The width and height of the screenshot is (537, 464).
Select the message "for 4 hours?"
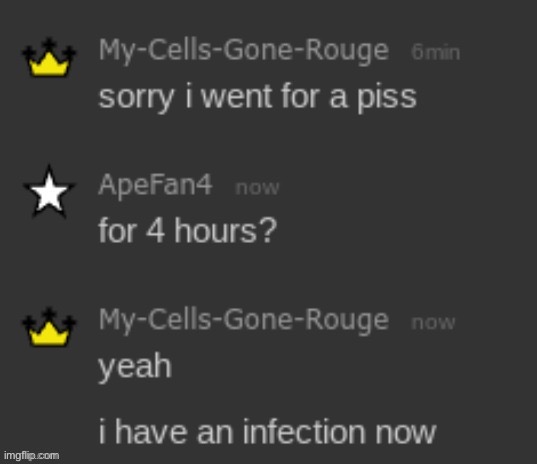click(x=187, y=231)
